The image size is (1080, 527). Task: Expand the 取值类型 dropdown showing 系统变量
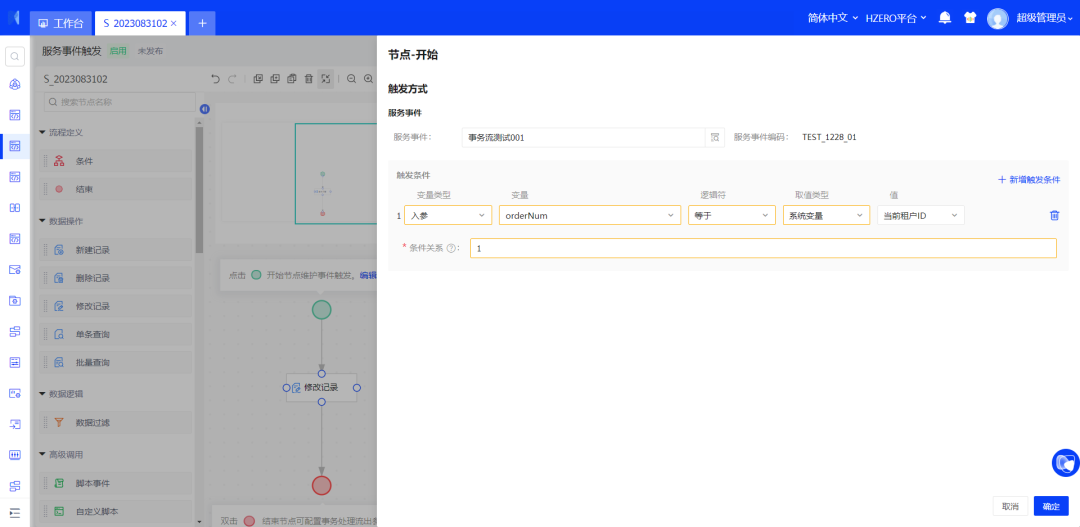[825, 215]
